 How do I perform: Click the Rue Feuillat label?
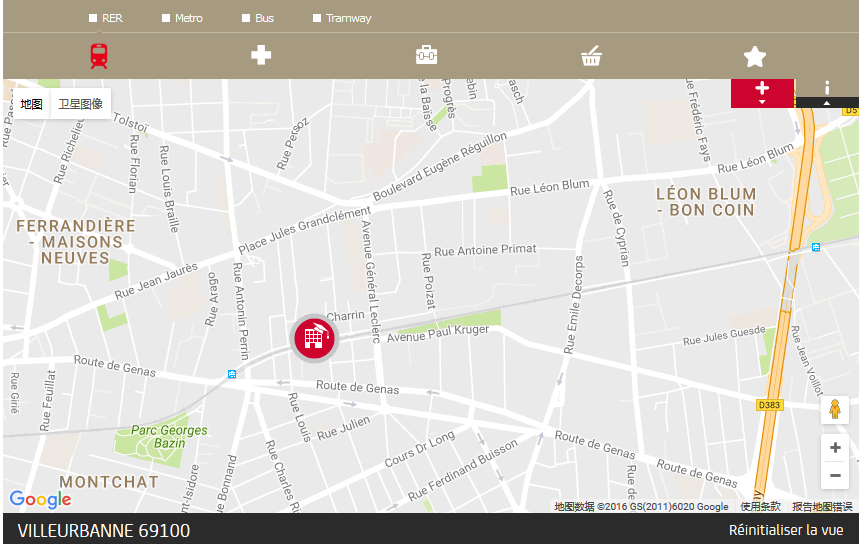48,400
